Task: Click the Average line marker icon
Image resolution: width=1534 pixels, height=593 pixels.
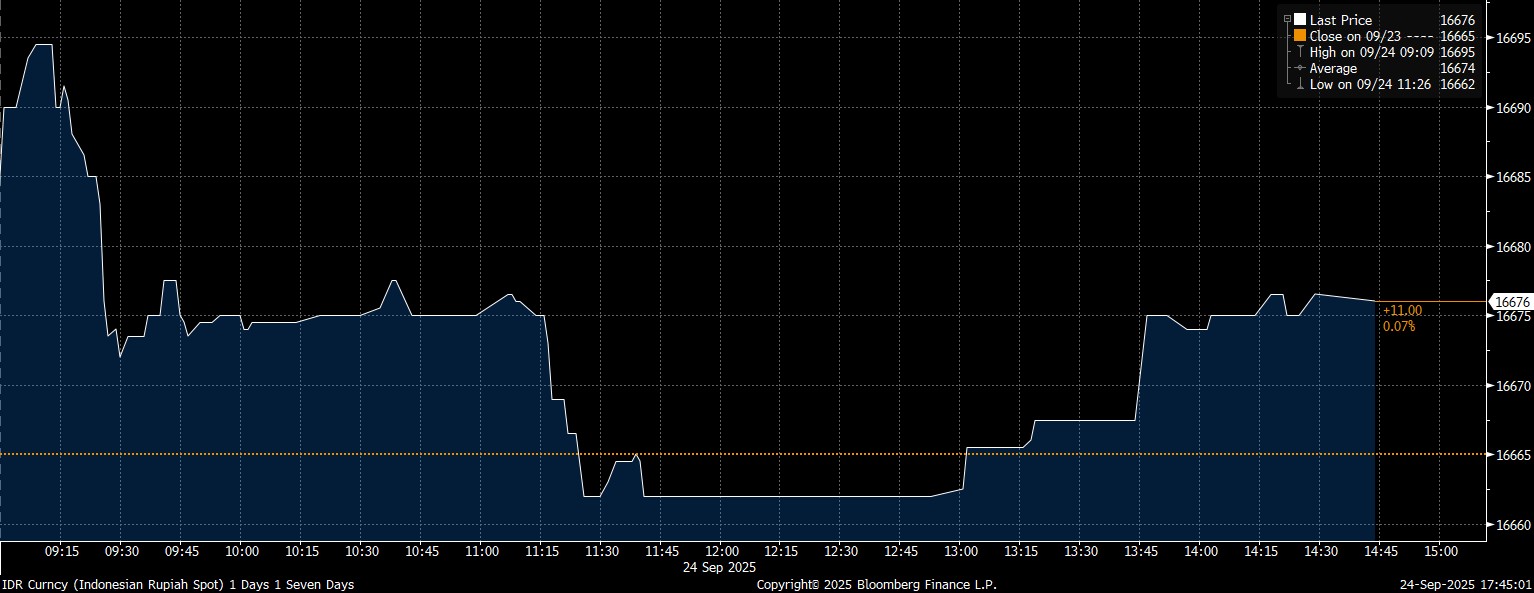Action: (1300, 68)
